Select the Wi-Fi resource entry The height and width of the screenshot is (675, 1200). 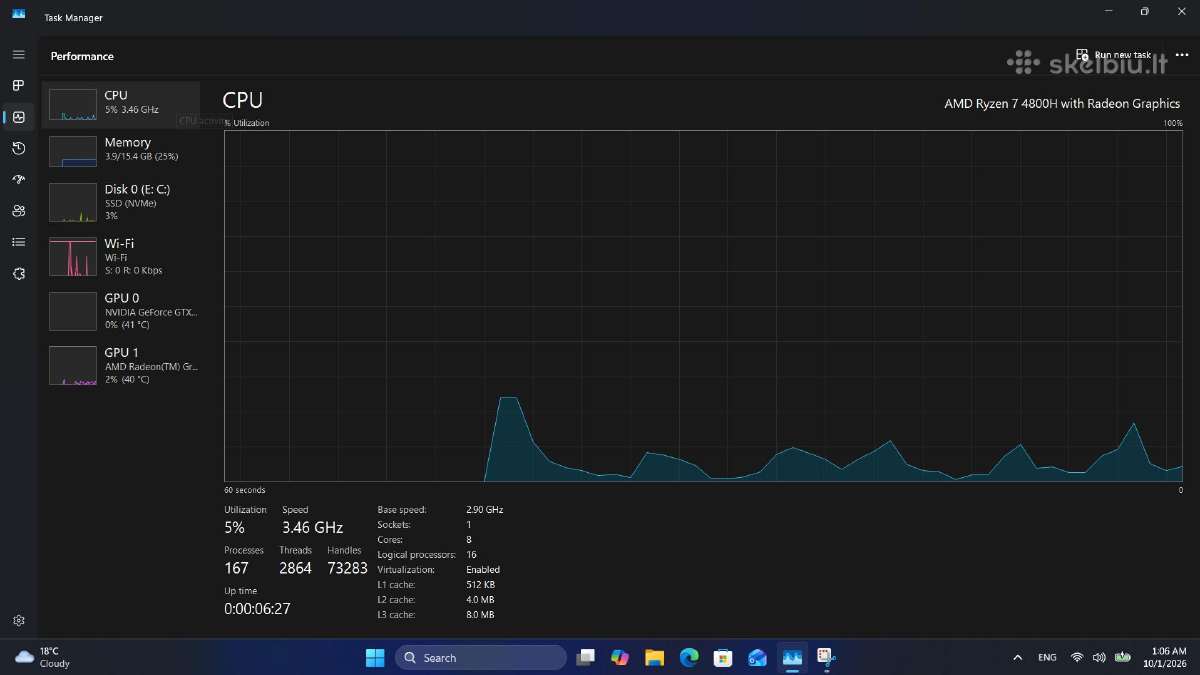[121, 256]
